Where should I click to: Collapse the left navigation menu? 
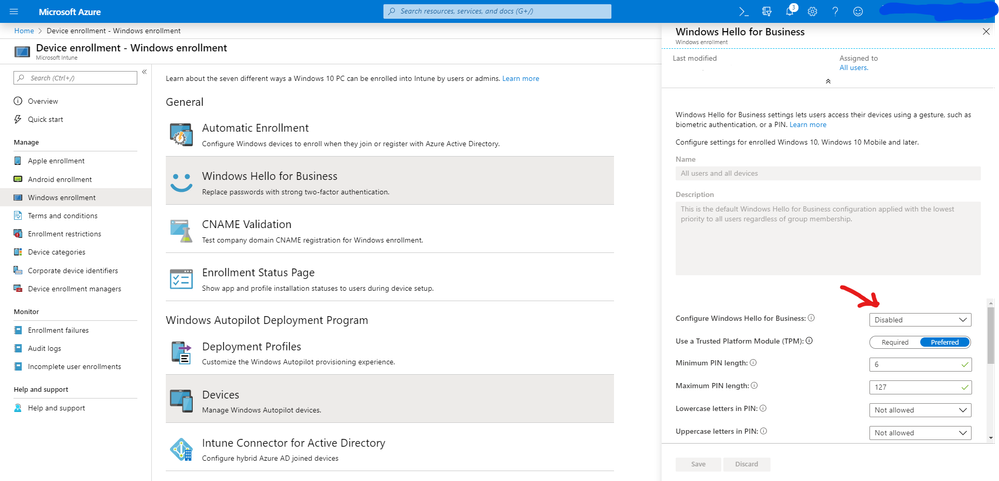coord(144,71)
